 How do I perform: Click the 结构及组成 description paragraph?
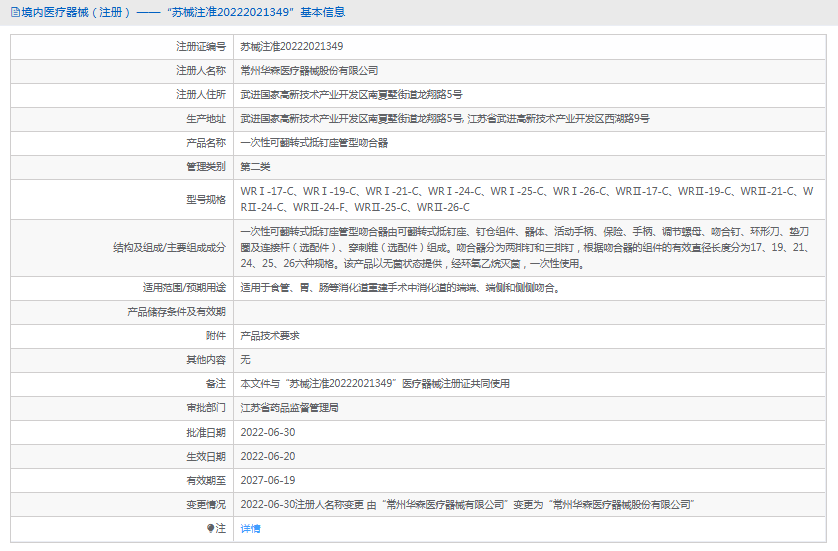tap(525, 247)
